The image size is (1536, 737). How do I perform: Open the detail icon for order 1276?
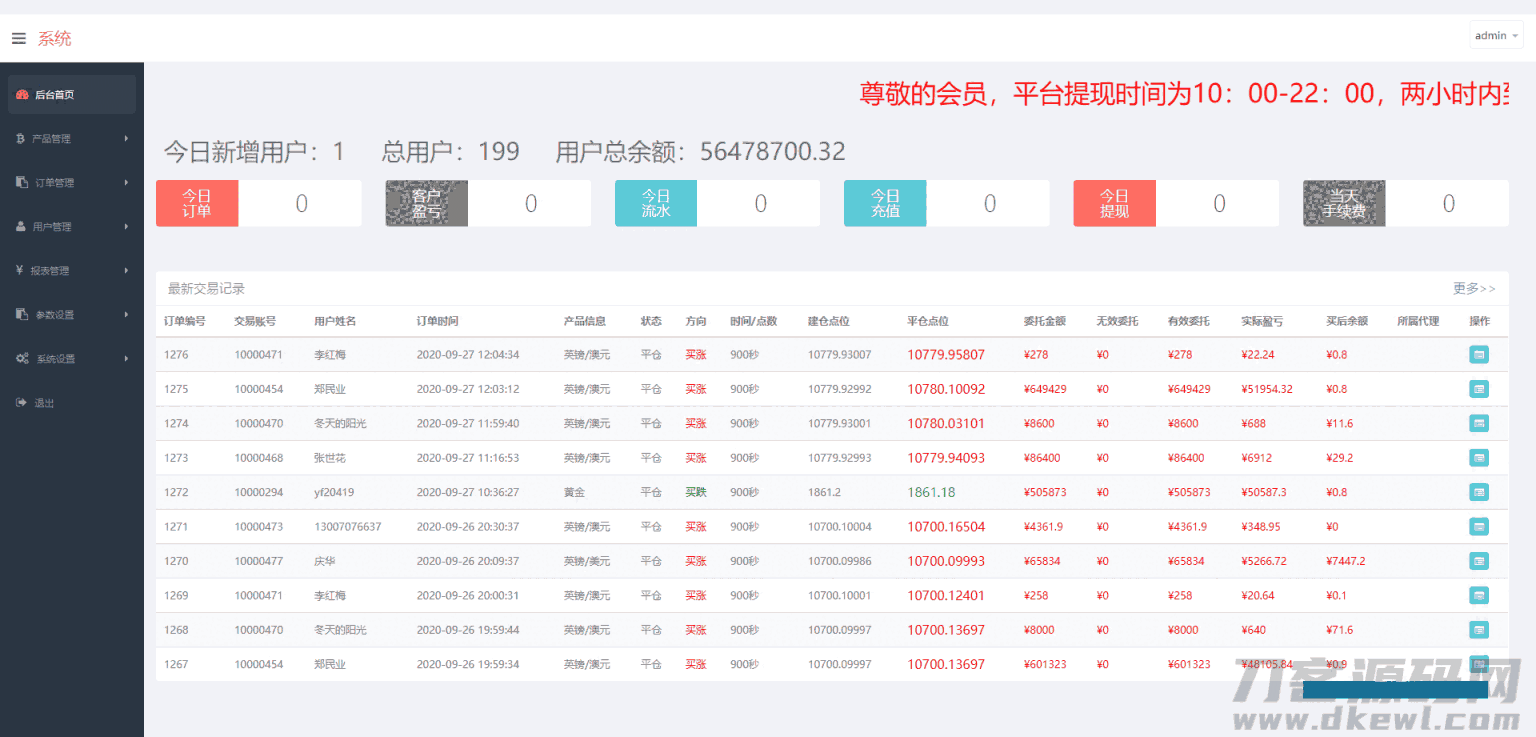pos(1479,354)
